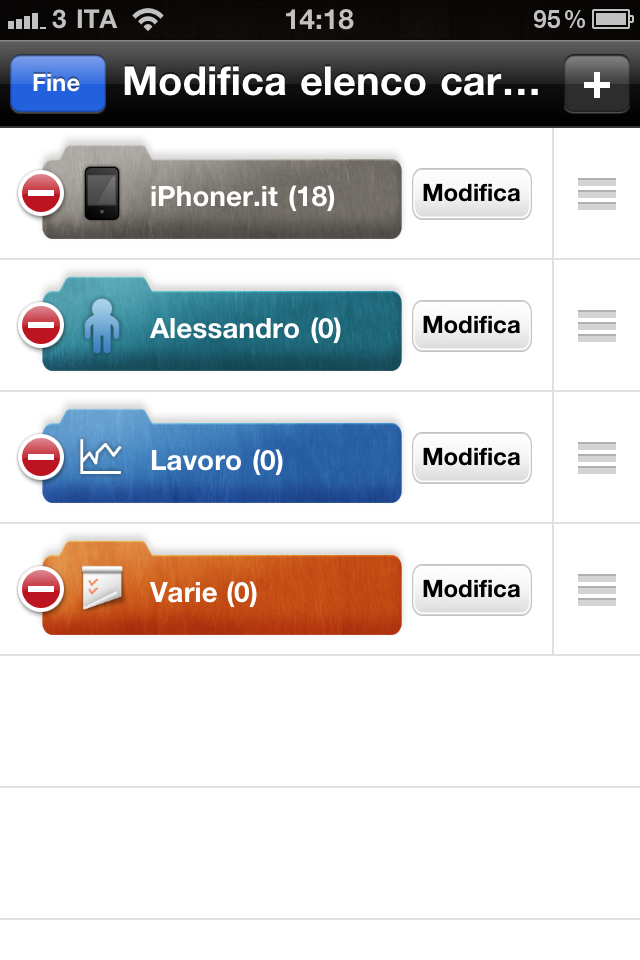This screenshot has width=640, height=960.
Task: Tap the chart icon on Lavoro folder
Action: point(101,458)
